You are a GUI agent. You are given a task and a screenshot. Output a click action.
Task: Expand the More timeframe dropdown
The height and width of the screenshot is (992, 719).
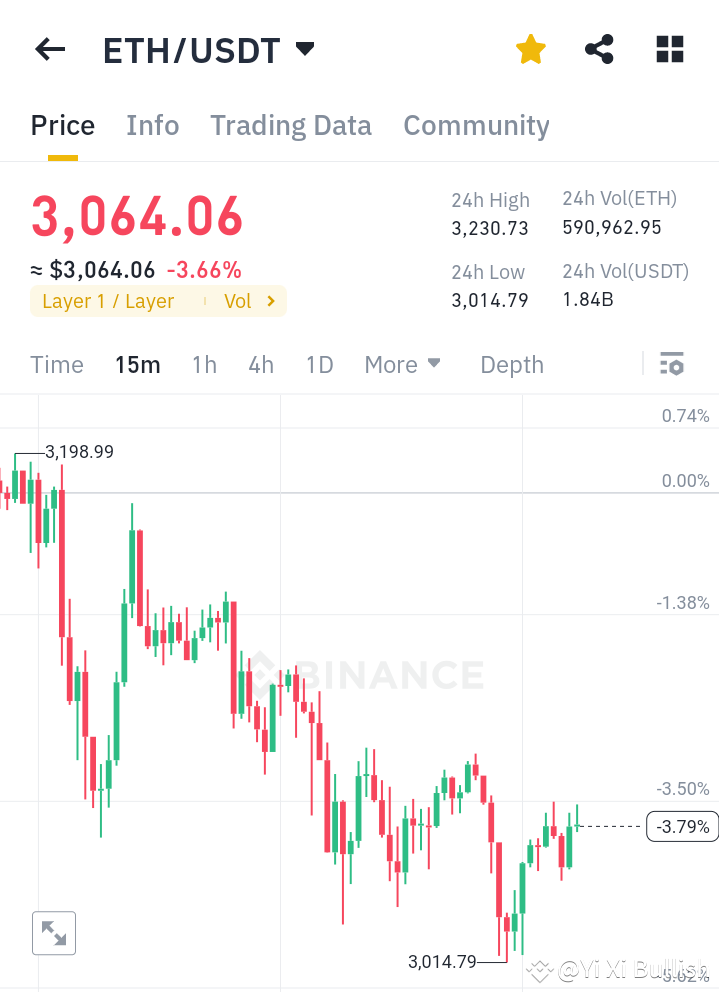pyautogui.click(x=403, y=364)
